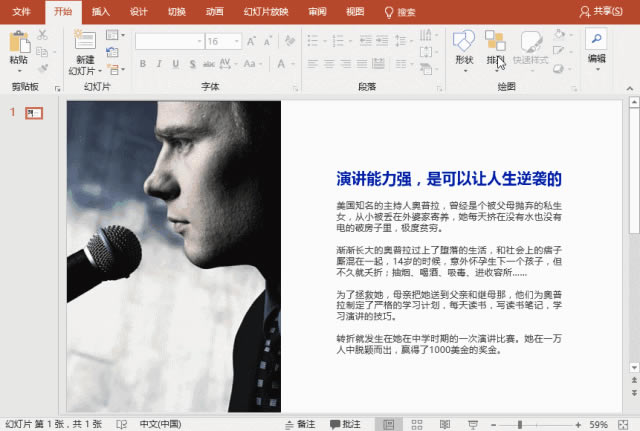Click the Comments (批注) button
The image size is (640, 431).
pos(345,424)
